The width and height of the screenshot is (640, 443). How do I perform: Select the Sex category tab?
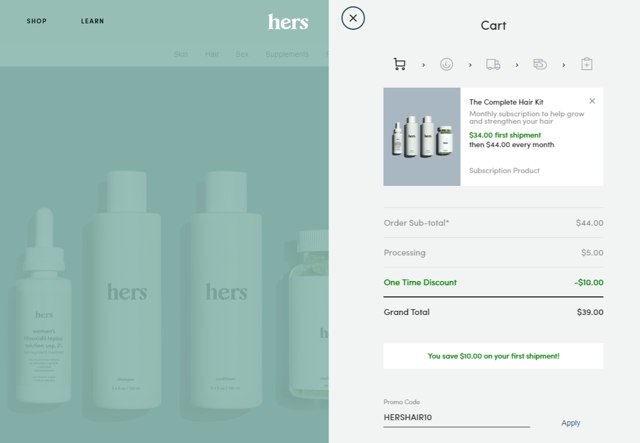(242, 54)
